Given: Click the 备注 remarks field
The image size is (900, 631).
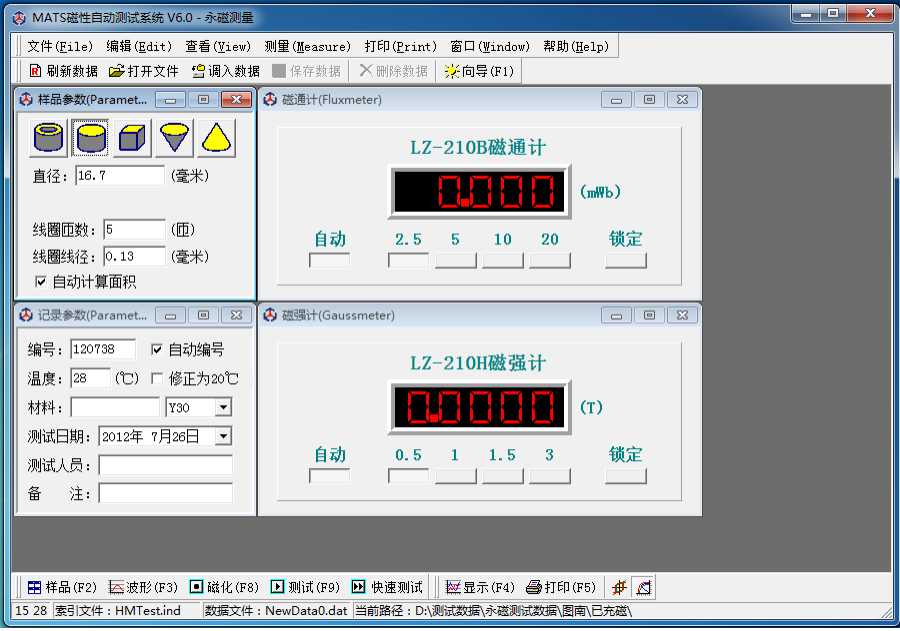Looking at the screenshot, I should point(166,493).
